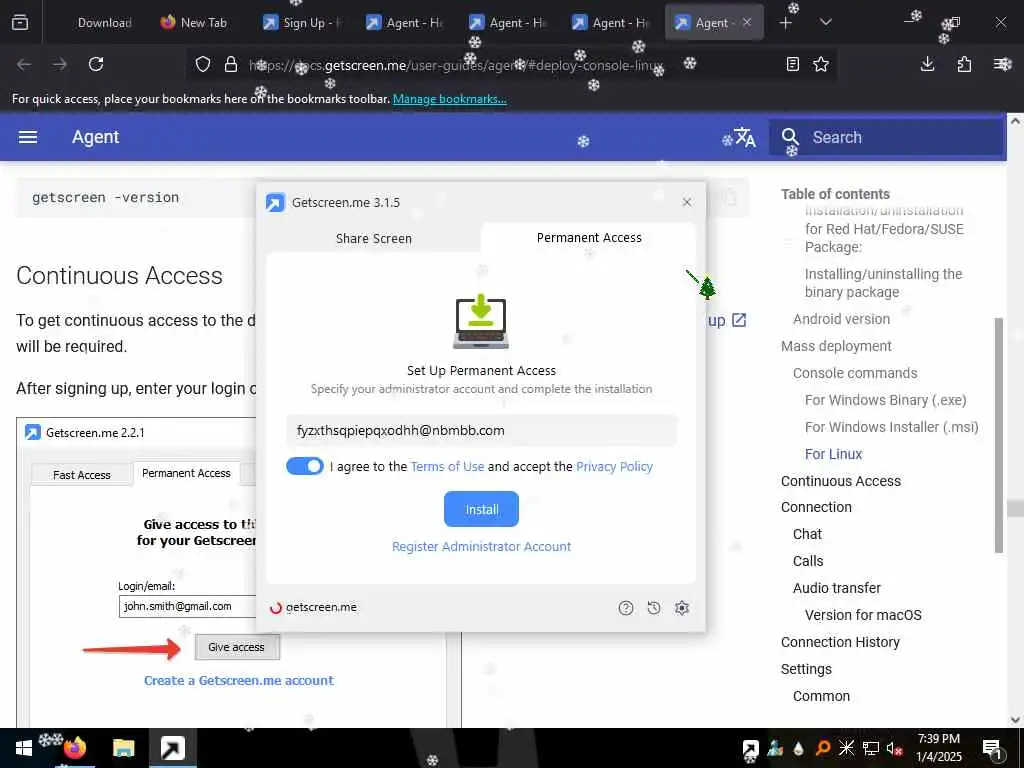Go back with browser back arrow
Image resolution: width=1024 pixels, height=768 pixels.
click(24, 64)
